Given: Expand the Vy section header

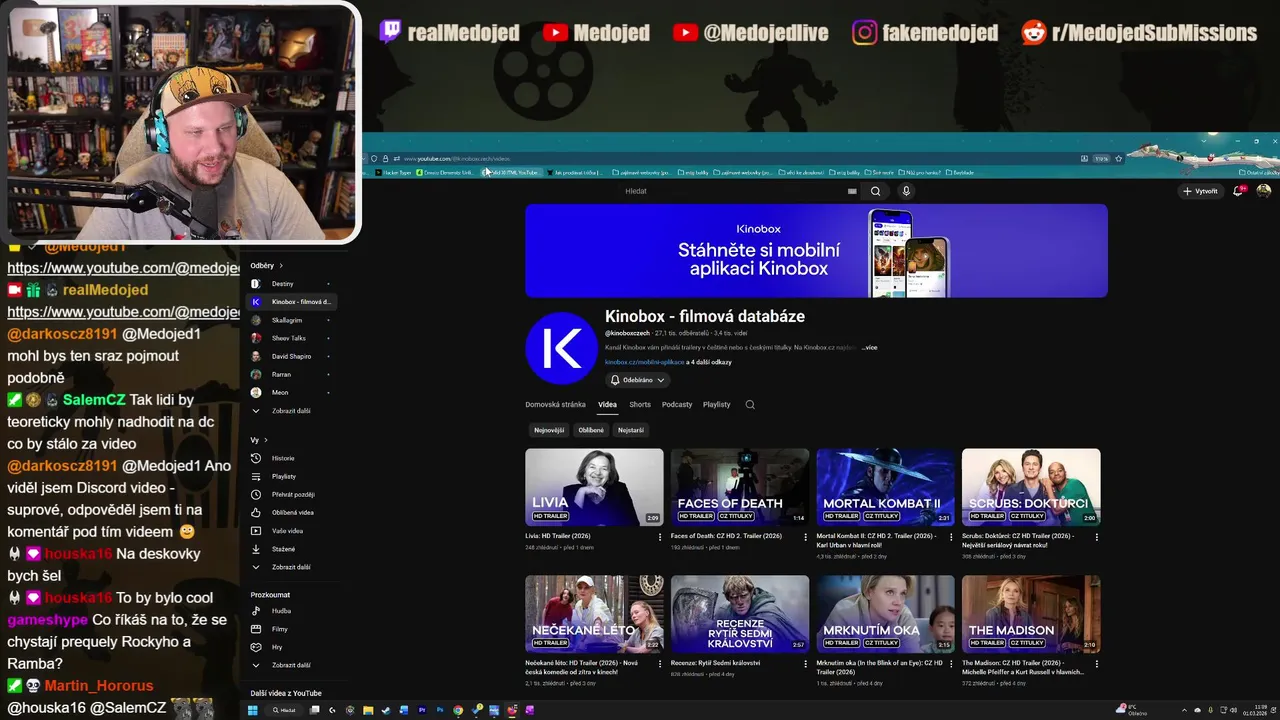Looking at the screenshot, I should pos(259,440).
